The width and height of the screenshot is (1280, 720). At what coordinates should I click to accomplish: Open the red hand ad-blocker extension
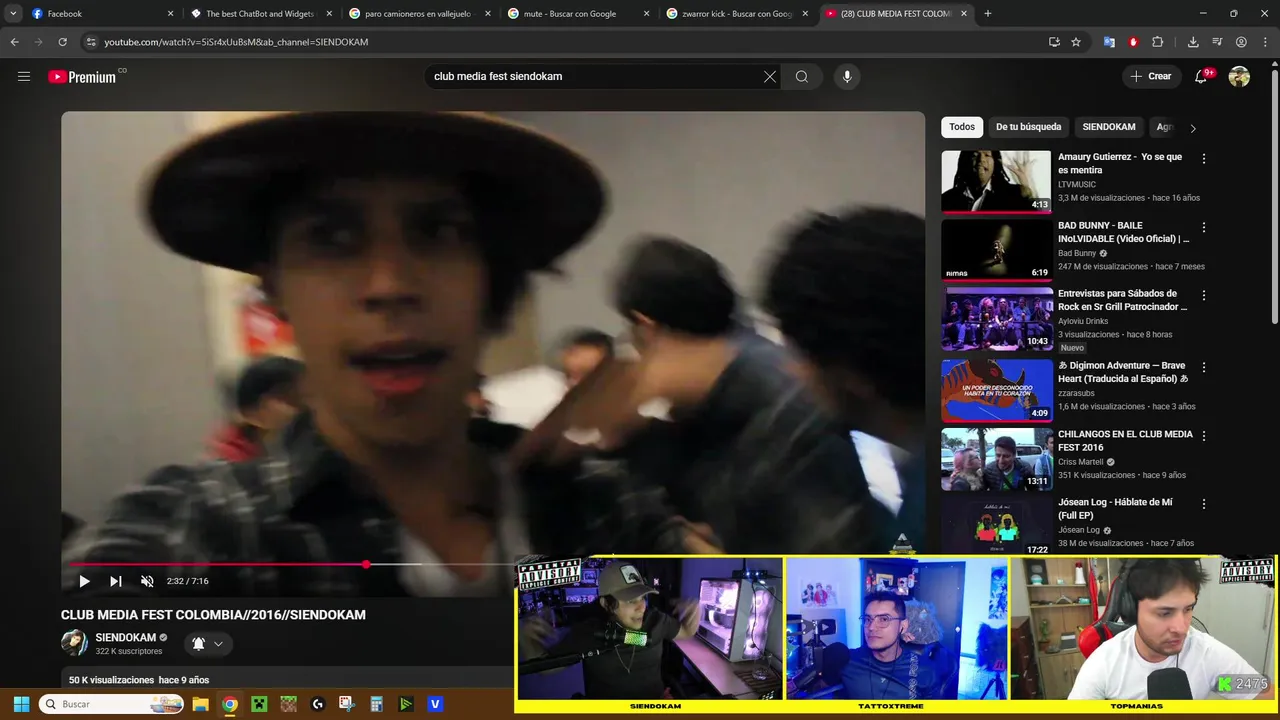[x=1133, y=42]
